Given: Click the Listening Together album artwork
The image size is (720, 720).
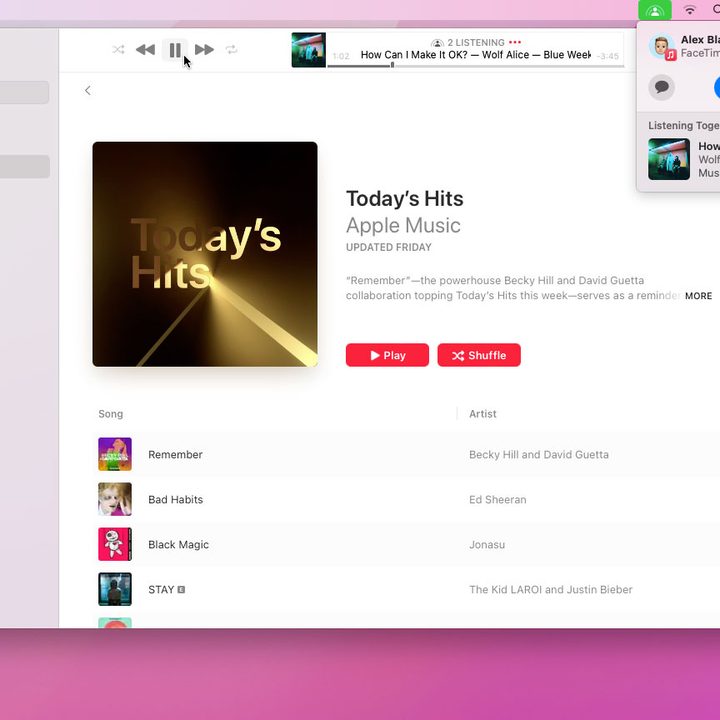Looking at the screenshot, I should coord(669,159).
